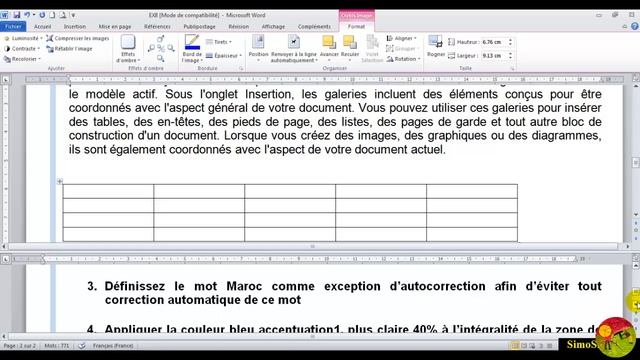Click the table move handle

coord(60,181)
